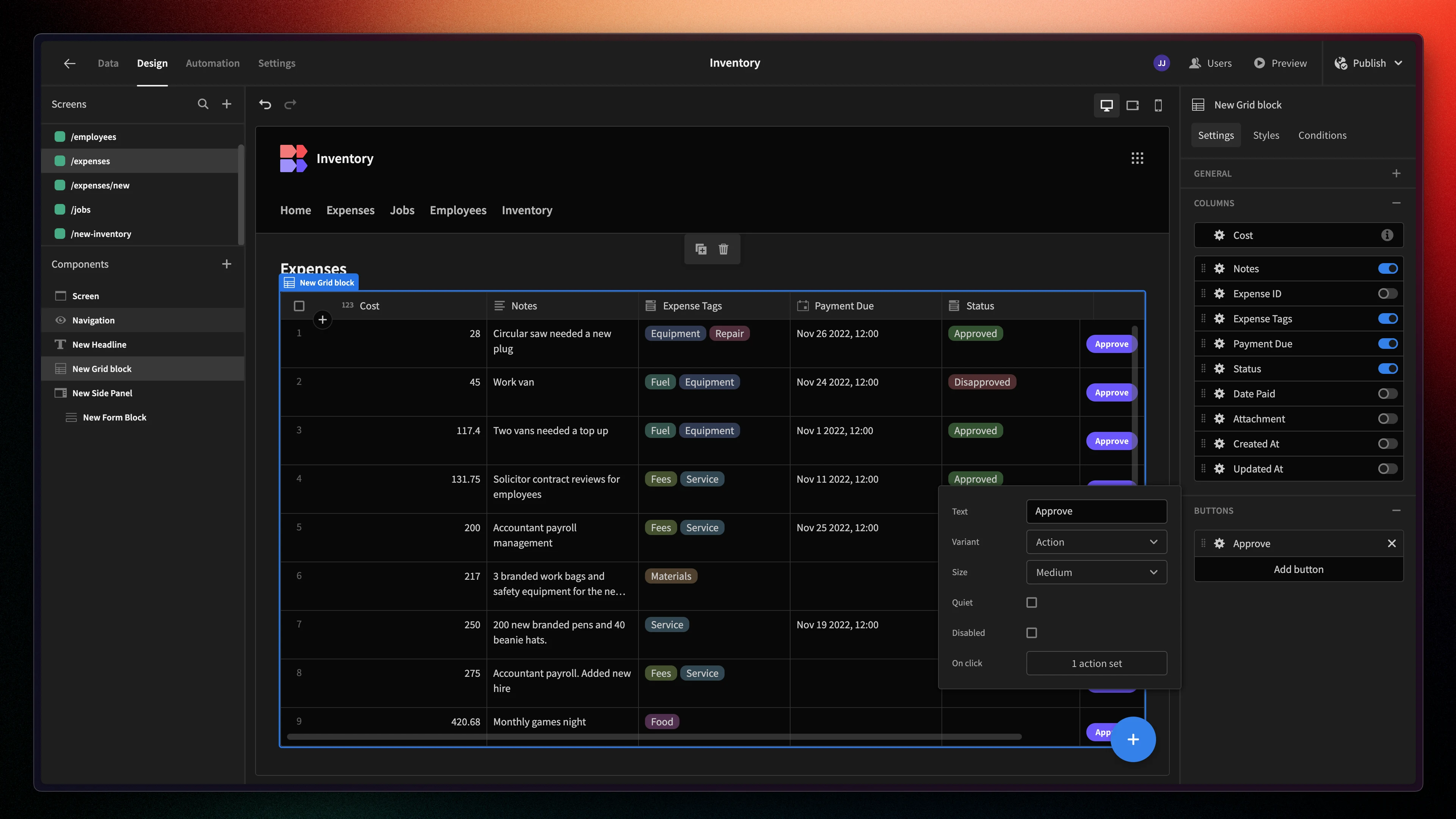The height and width of the screenshot is (819, 1456).
Task: Collapse the Columns section
Action: pyautogui.click(x=1396, y=203)
